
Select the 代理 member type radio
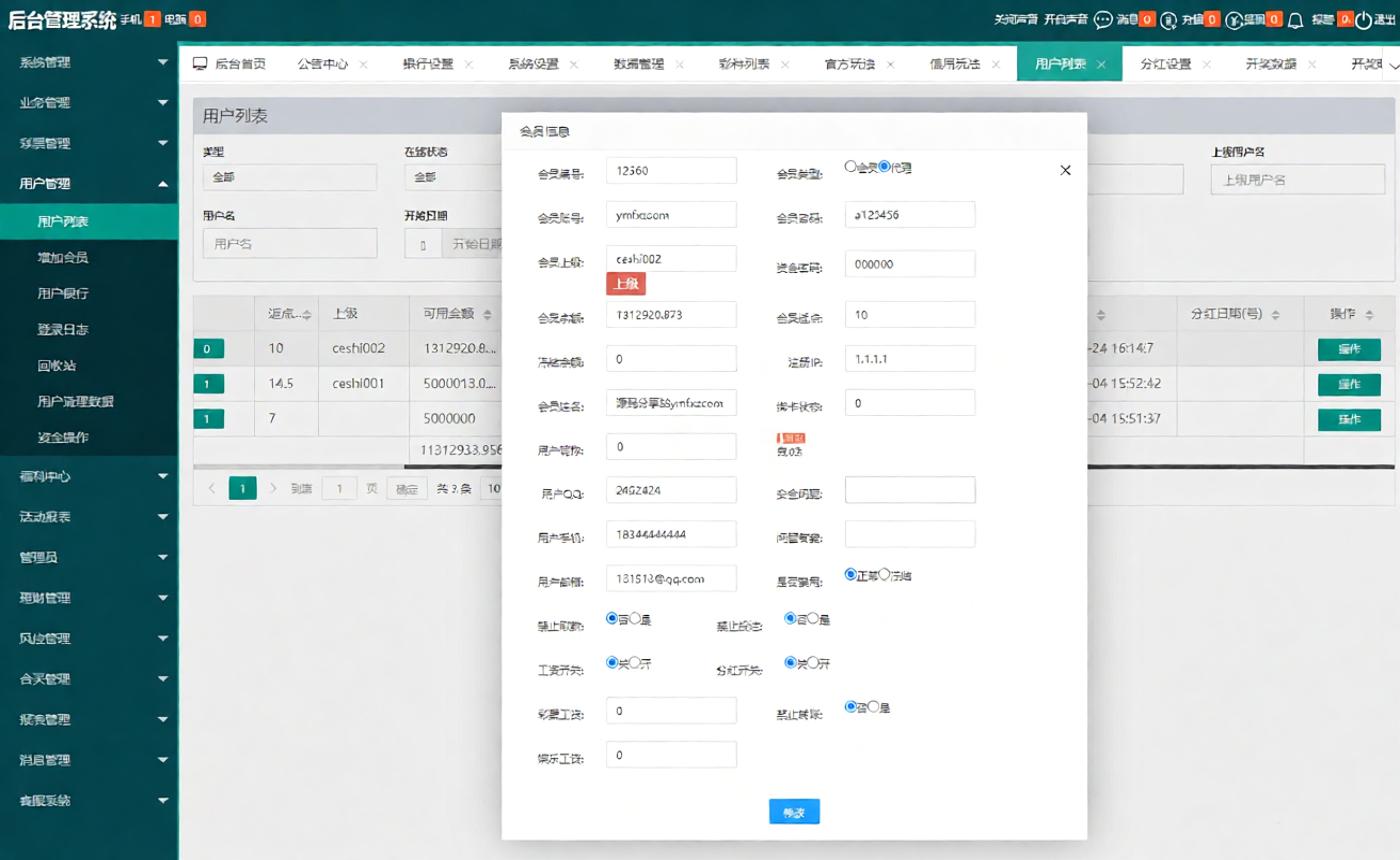click(x=884, y=167)
